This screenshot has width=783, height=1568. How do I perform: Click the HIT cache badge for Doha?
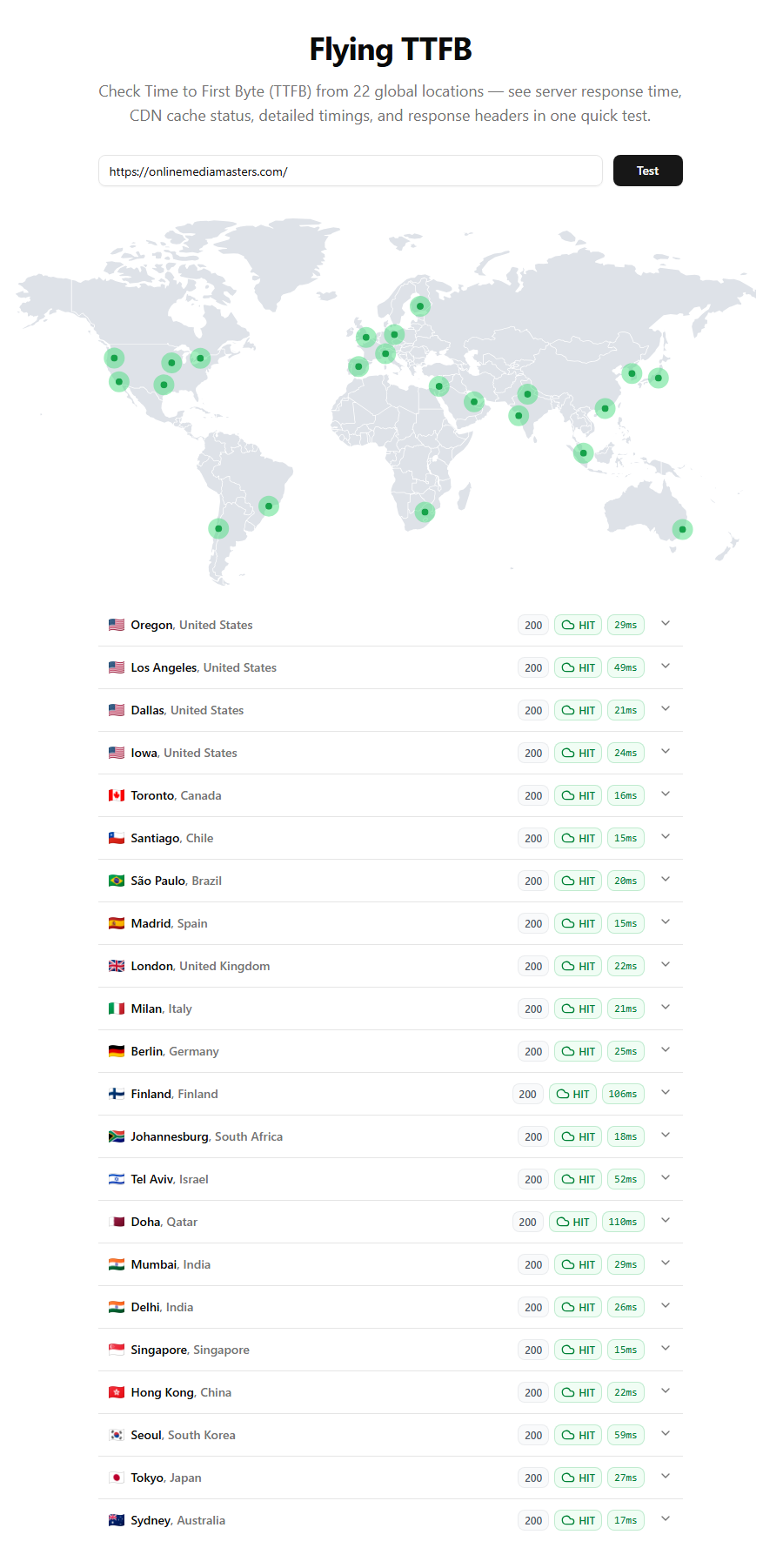tap(573, 1222)
